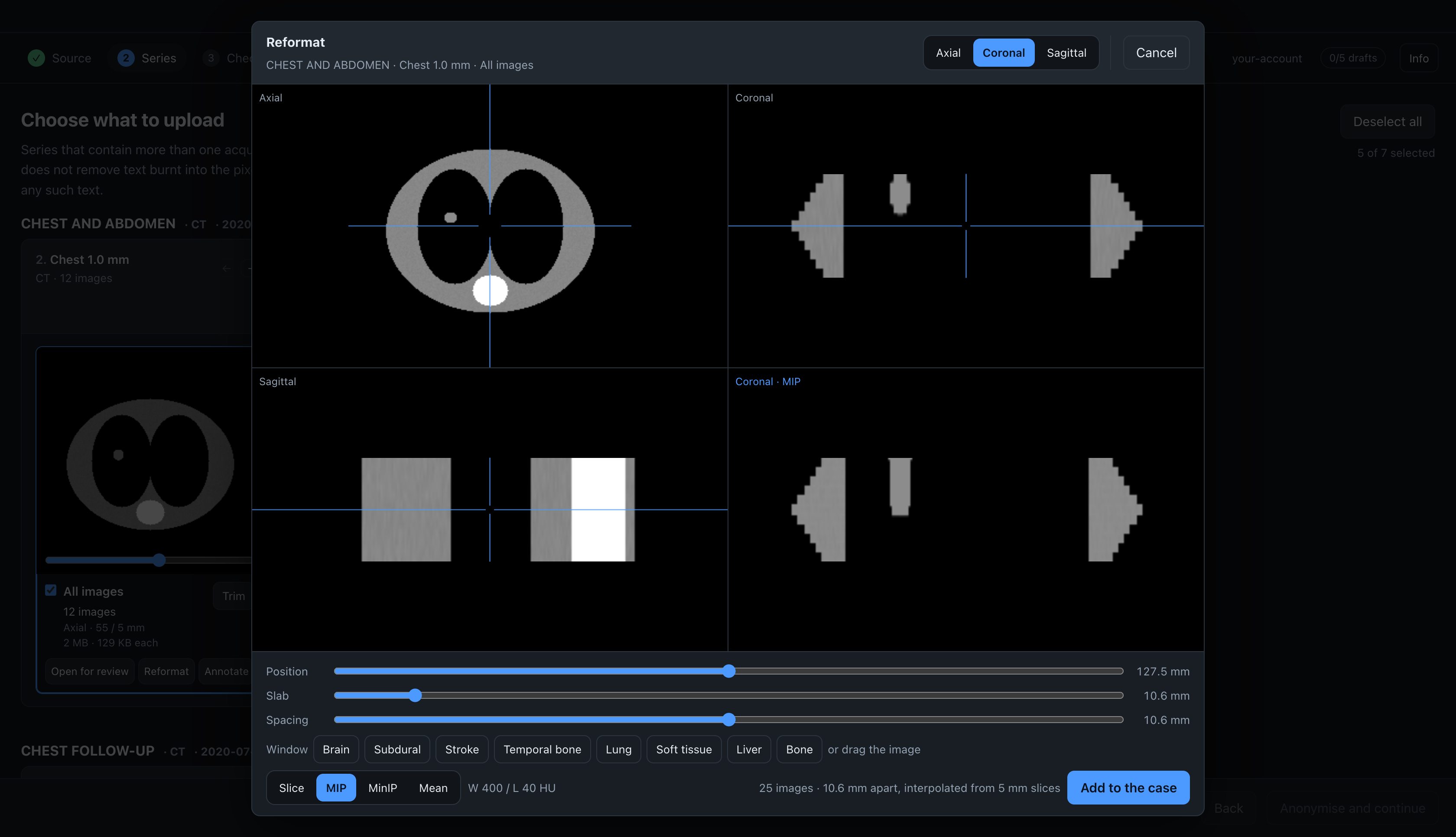
Task: Click Deselect all in background page
Action: click(x=1387, y=122)
